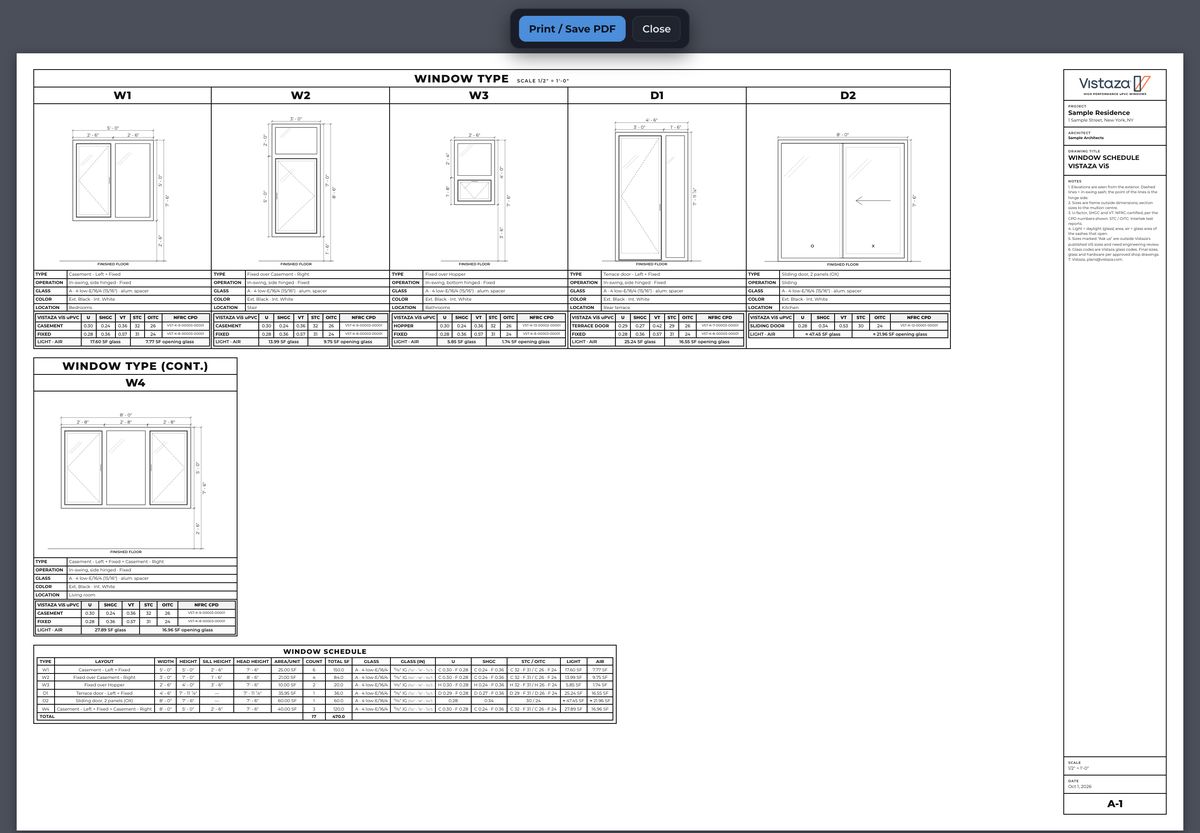This screenshot has width=1200, height=833.
Task: Click the W1 column heading
Action: (122, 96)
